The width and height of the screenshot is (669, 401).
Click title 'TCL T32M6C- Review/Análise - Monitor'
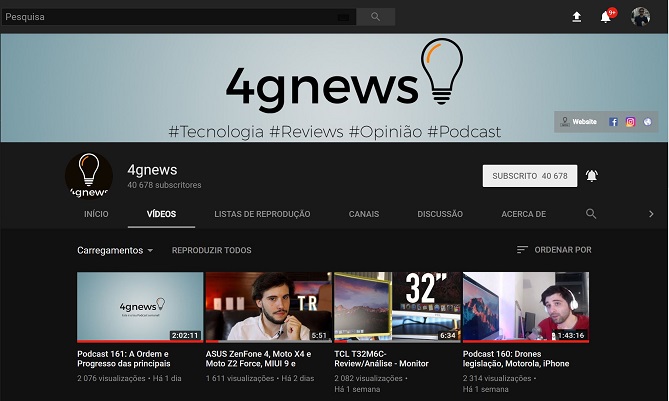381,359
